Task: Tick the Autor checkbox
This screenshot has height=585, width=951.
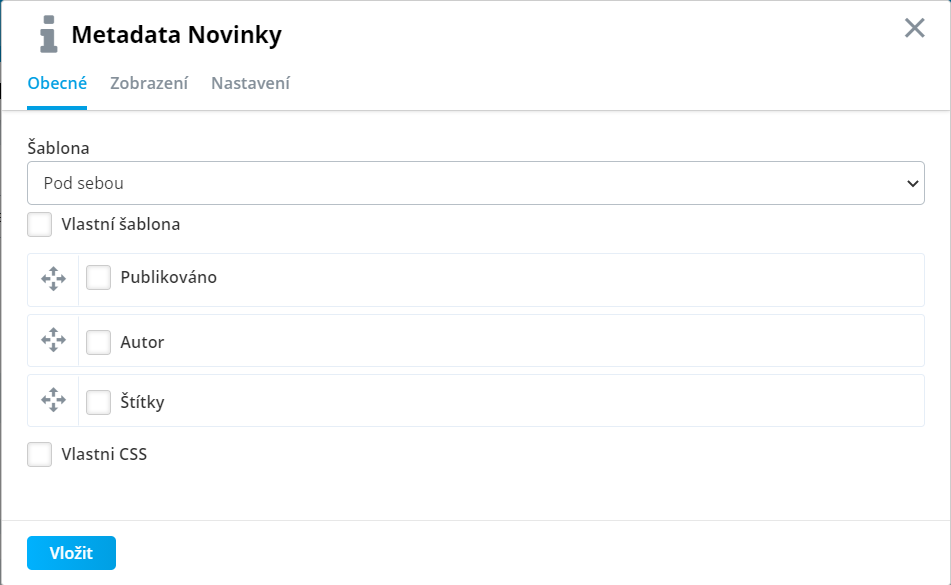Action: [x=98, y=343]
